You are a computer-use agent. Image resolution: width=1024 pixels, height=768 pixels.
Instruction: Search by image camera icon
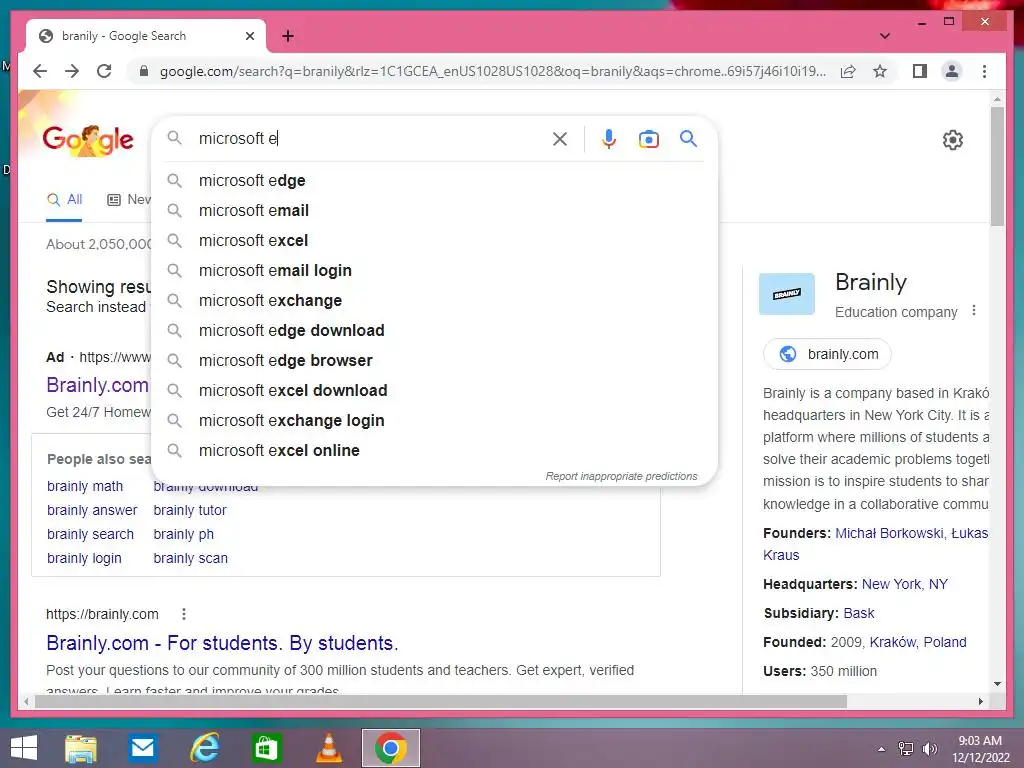(648, 138)
